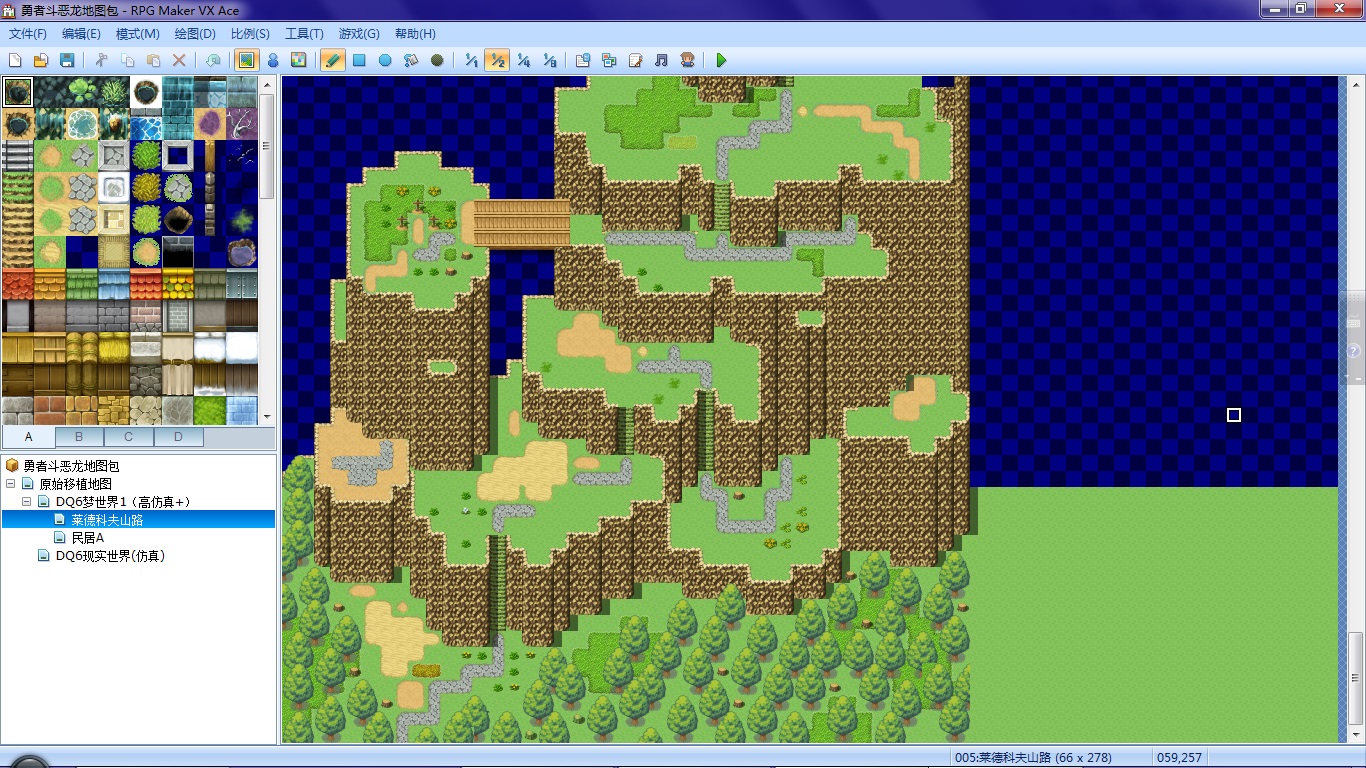This screenshot has height=768, width=1366.
Task: Set map zoom to 1/2
Action: click(x=497, y=60)
